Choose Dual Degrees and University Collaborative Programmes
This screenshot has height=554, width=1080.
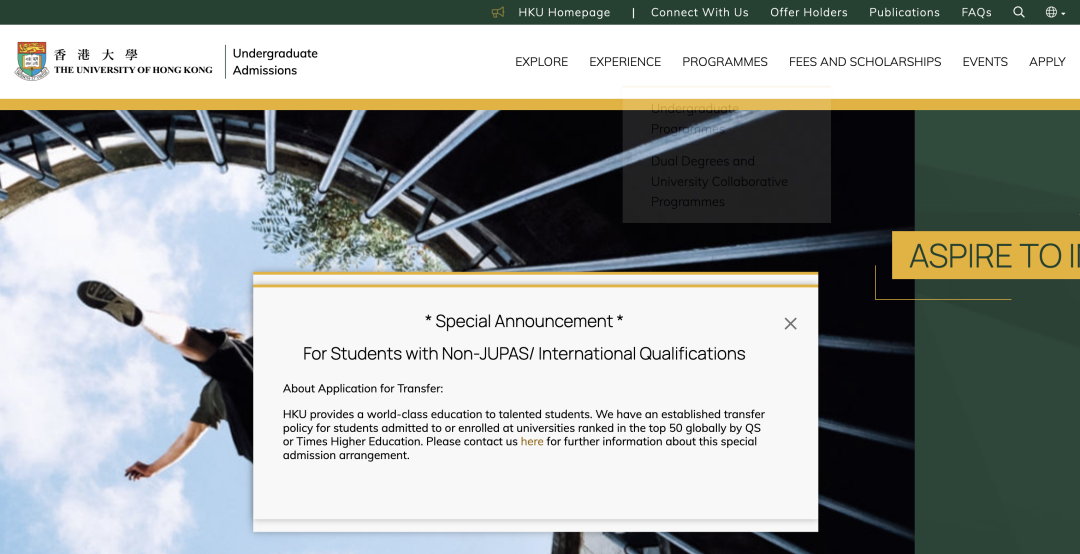[x=718, y=181]
